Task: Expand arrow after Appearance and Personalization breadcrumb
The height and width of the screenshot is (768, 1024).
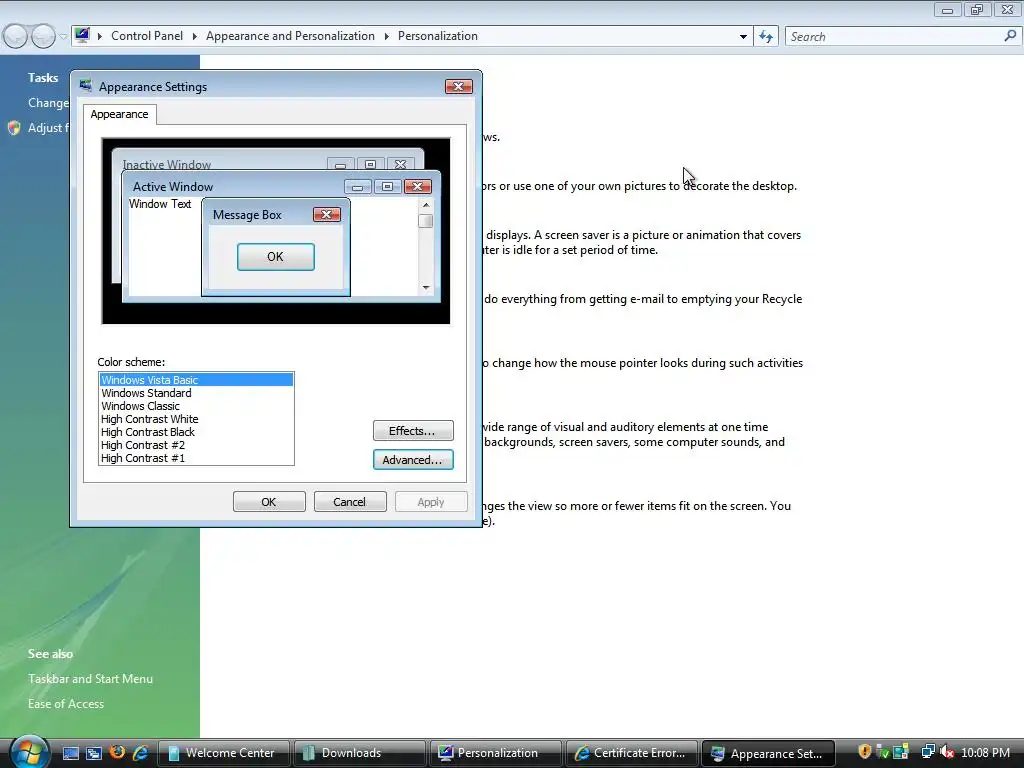Action: (x=387, y=37)
